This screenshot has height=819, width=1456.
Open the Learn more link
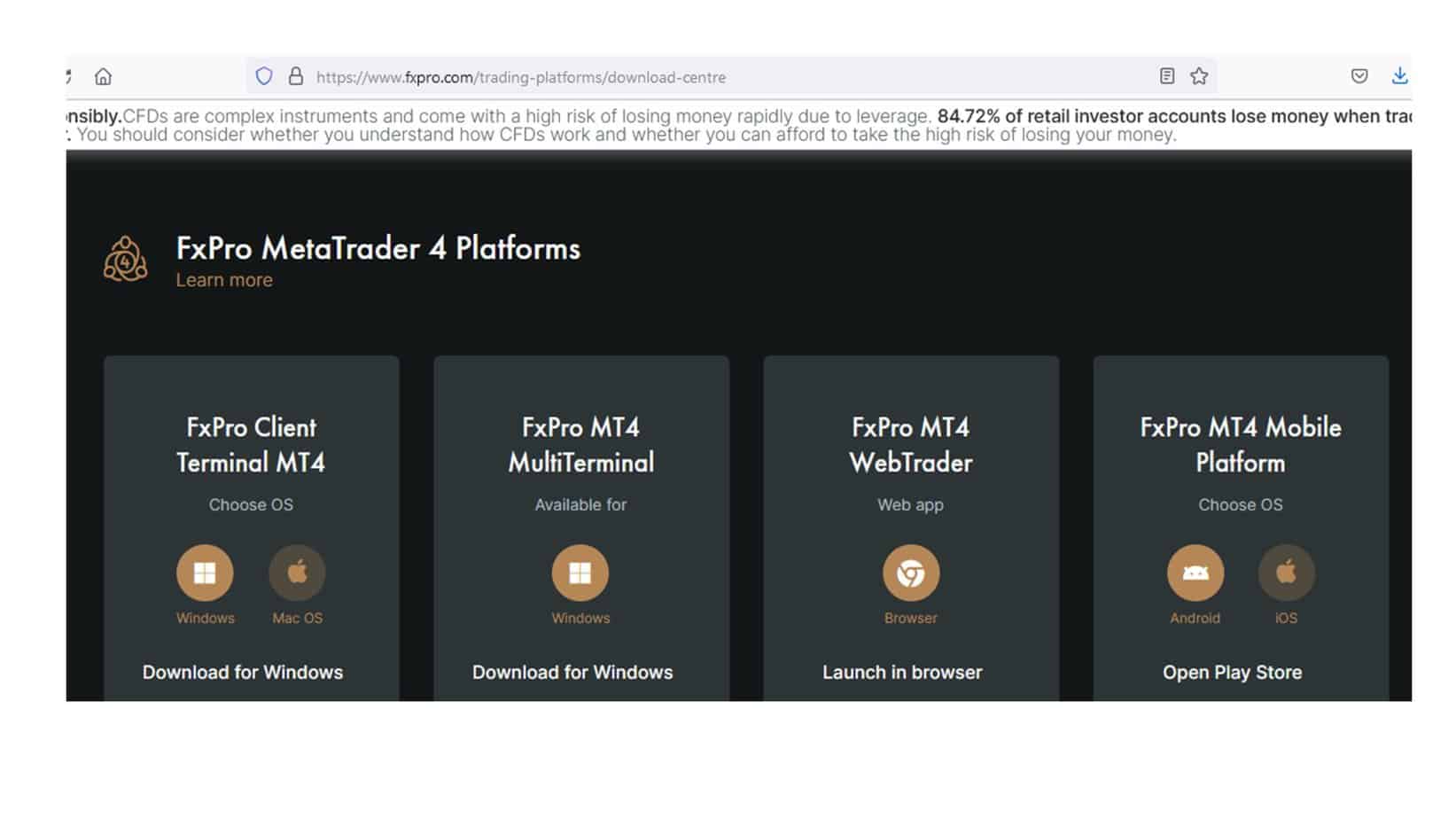(224, 280)
